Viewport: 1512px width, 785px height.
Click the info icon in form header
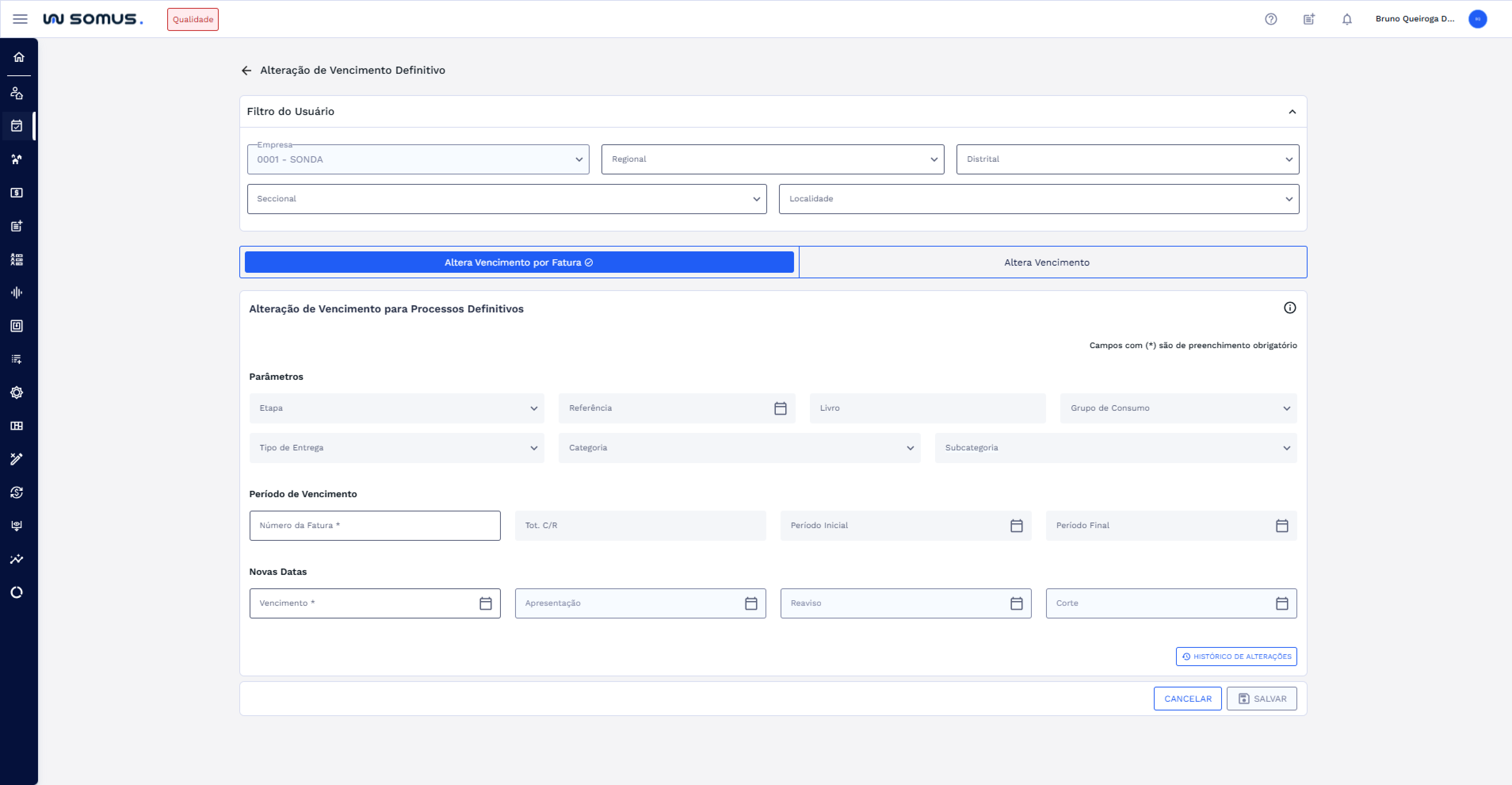point(1290,308)
